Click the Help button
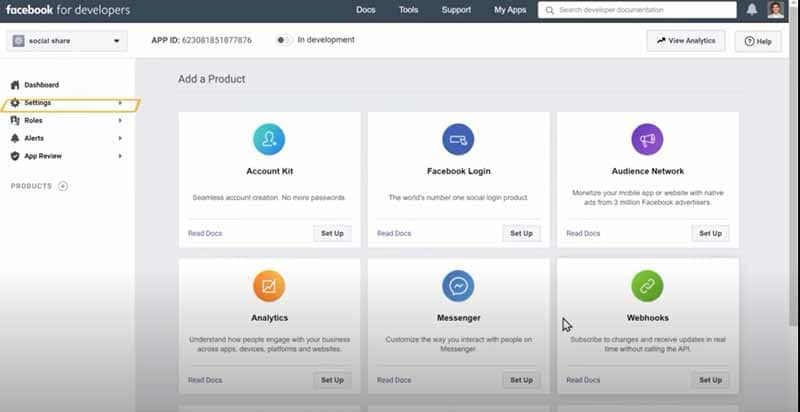Screen dimensions: 800x412 758,41
